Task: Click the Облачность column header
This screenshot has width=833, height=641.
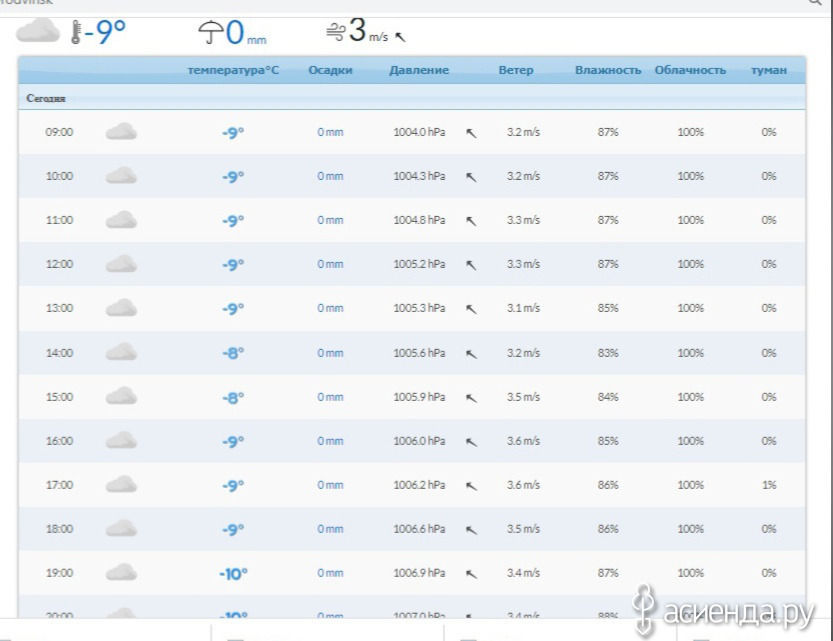Action: 690,71
